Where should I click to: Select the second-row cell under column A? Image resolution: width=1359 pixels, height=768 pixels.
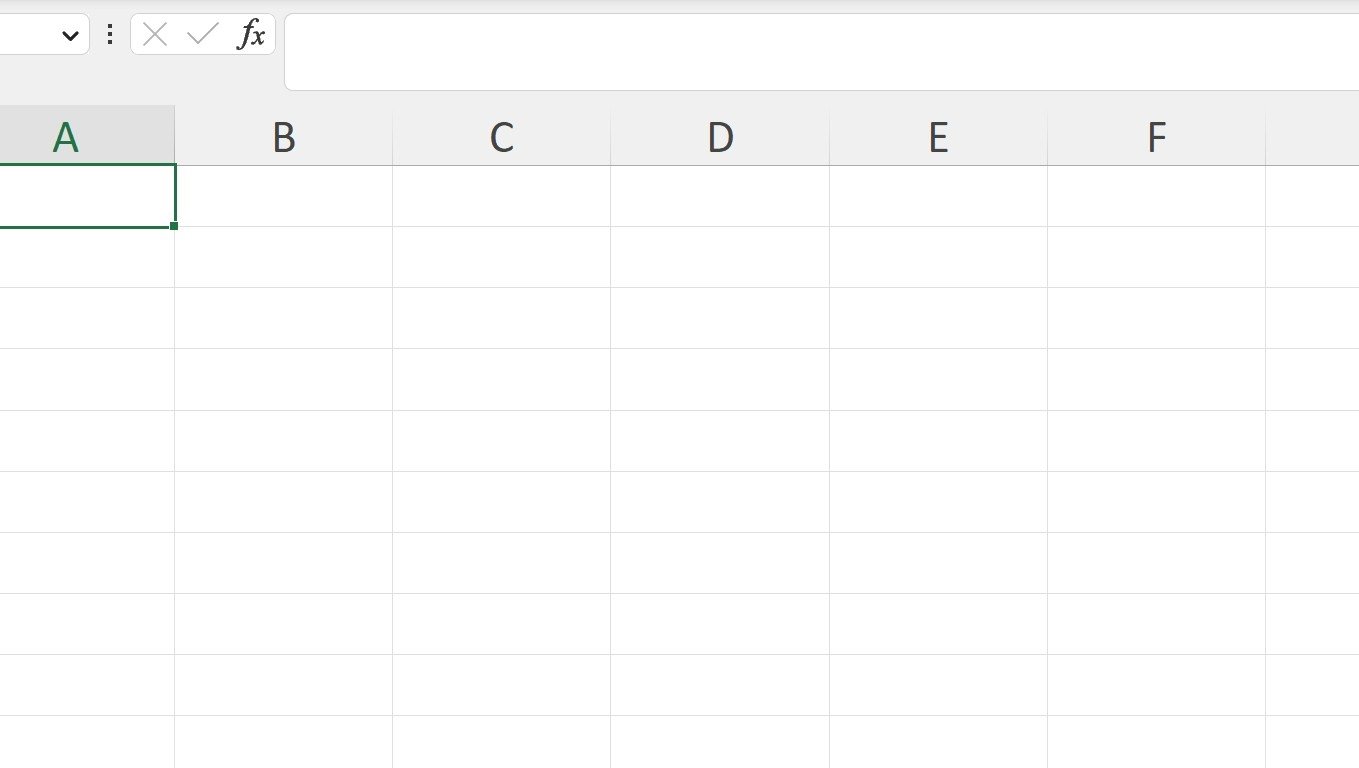click(87, 258)
